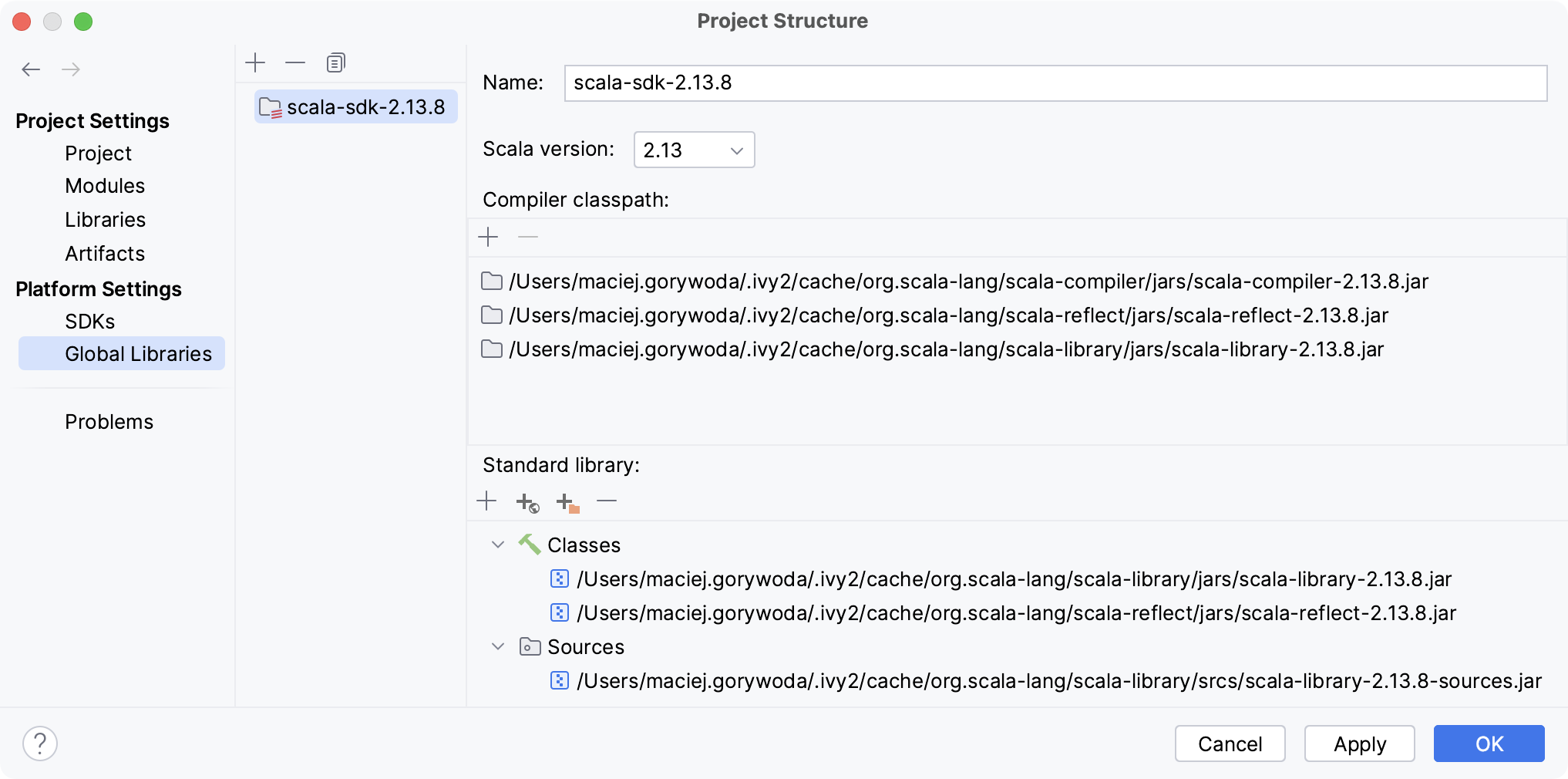Collapse the Classes node
Viewport: 1568px width, 779px height.
[x=496, y=545]
